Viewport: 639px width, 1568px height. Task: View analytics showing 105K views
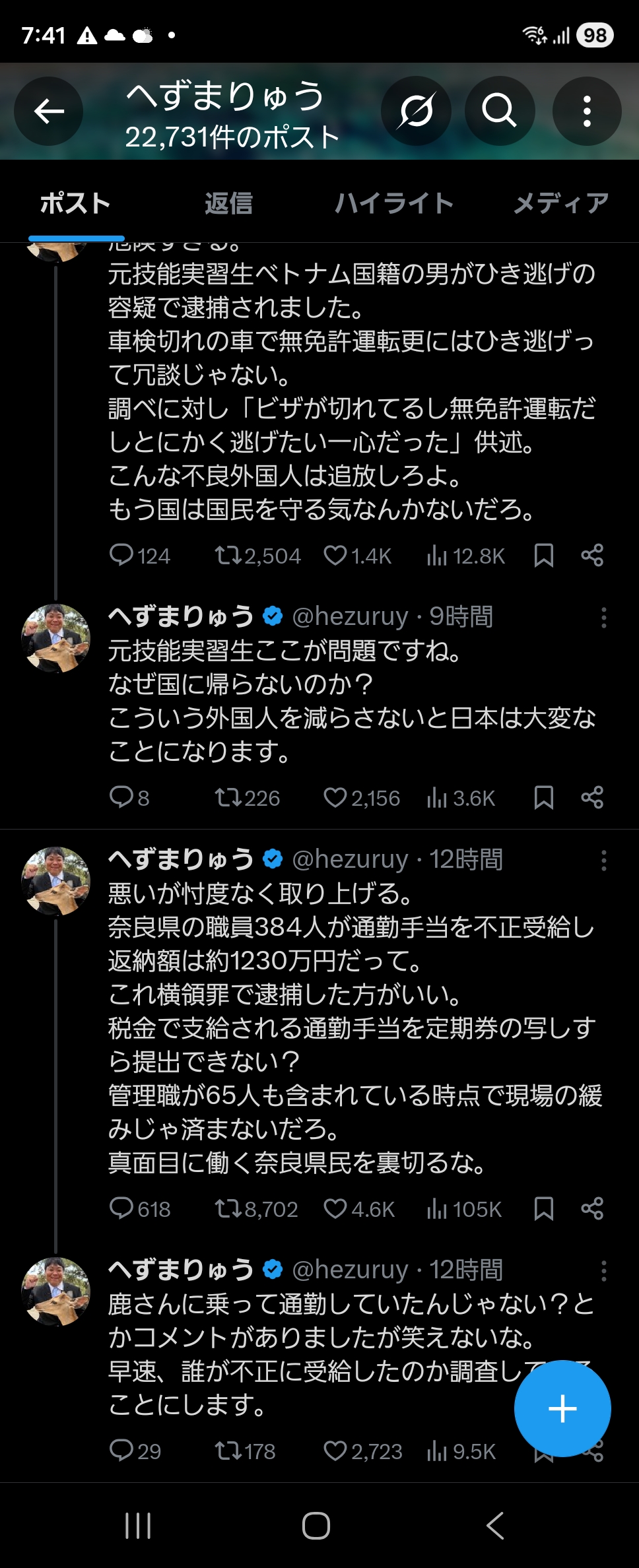437,1209
